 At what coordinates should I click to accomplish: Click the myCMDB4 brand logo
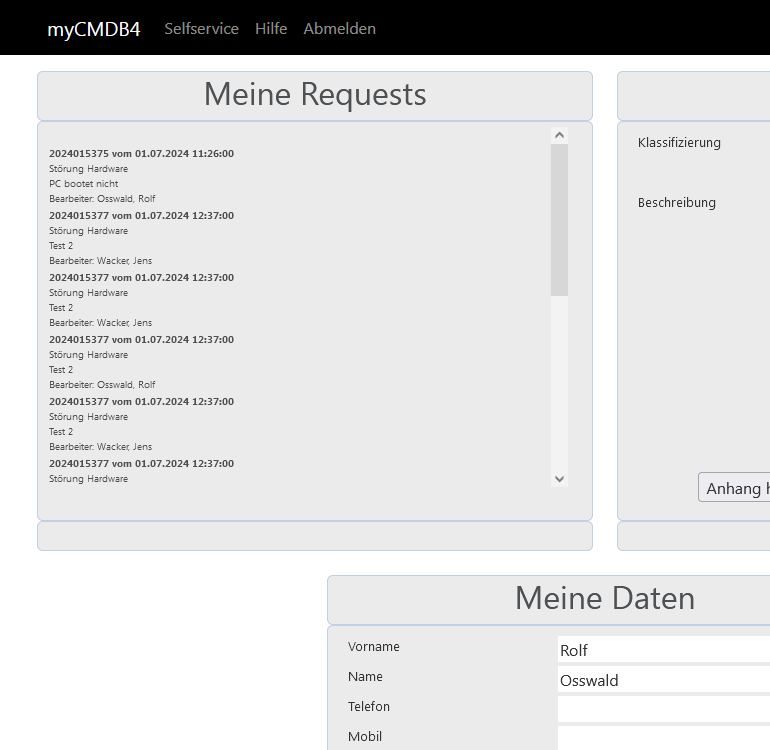click(94, 29)
